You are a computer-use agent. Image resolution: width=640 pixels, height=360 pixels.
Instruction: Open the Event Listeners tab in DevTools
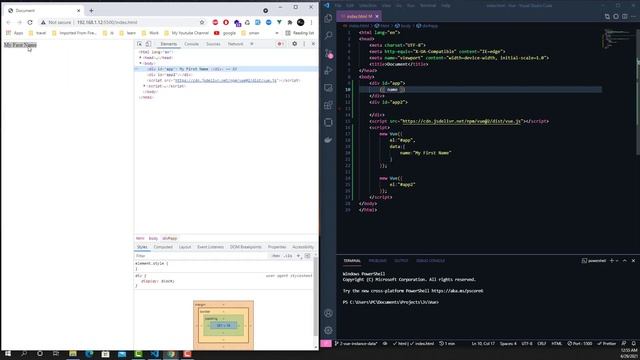coord(210,247)
